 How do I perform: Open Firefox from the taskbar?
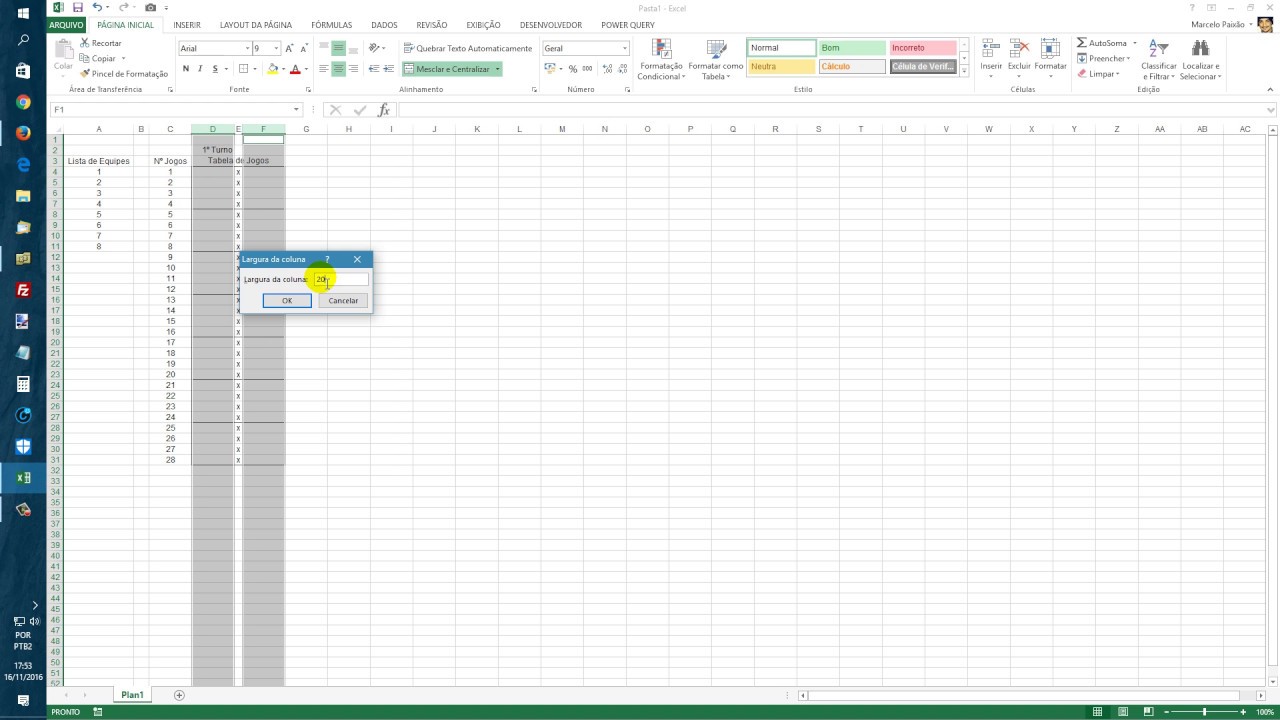(x=23, y=133)
